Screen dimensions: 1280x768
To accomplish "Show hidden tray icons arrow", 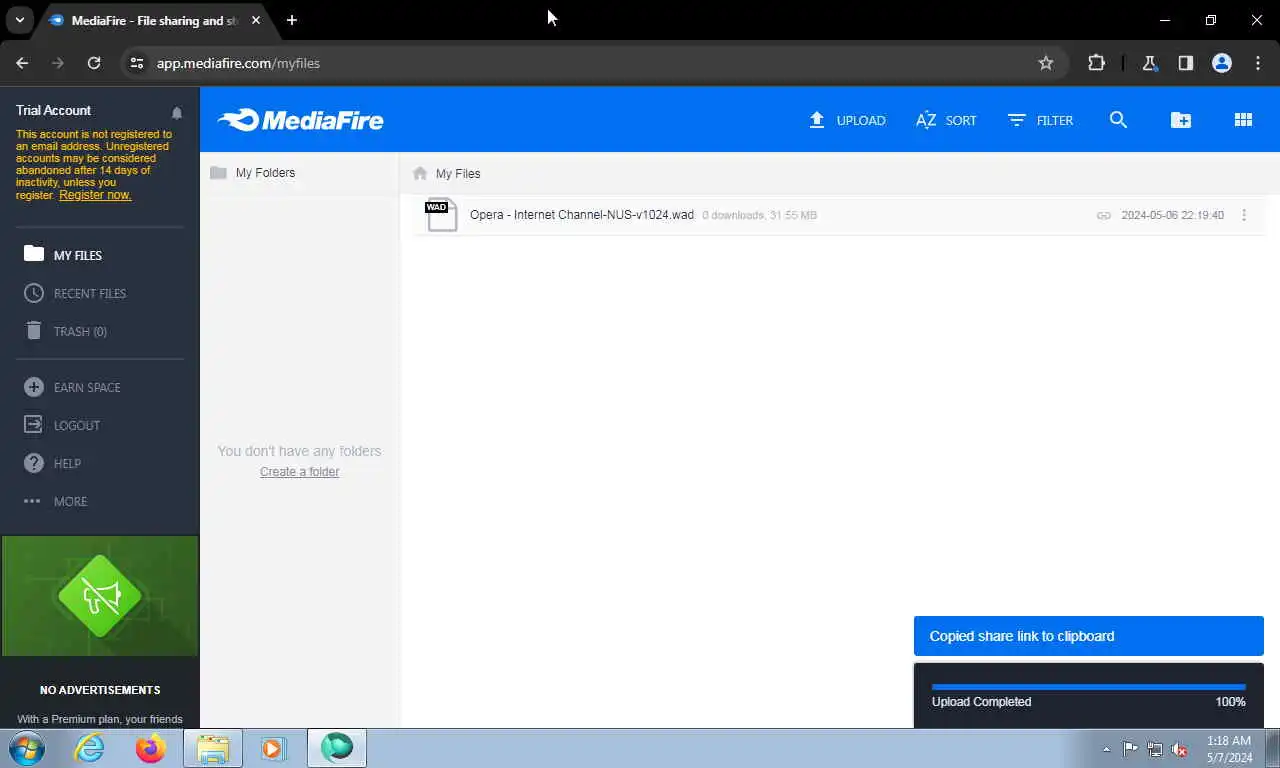I will (x=1106, y=749).
